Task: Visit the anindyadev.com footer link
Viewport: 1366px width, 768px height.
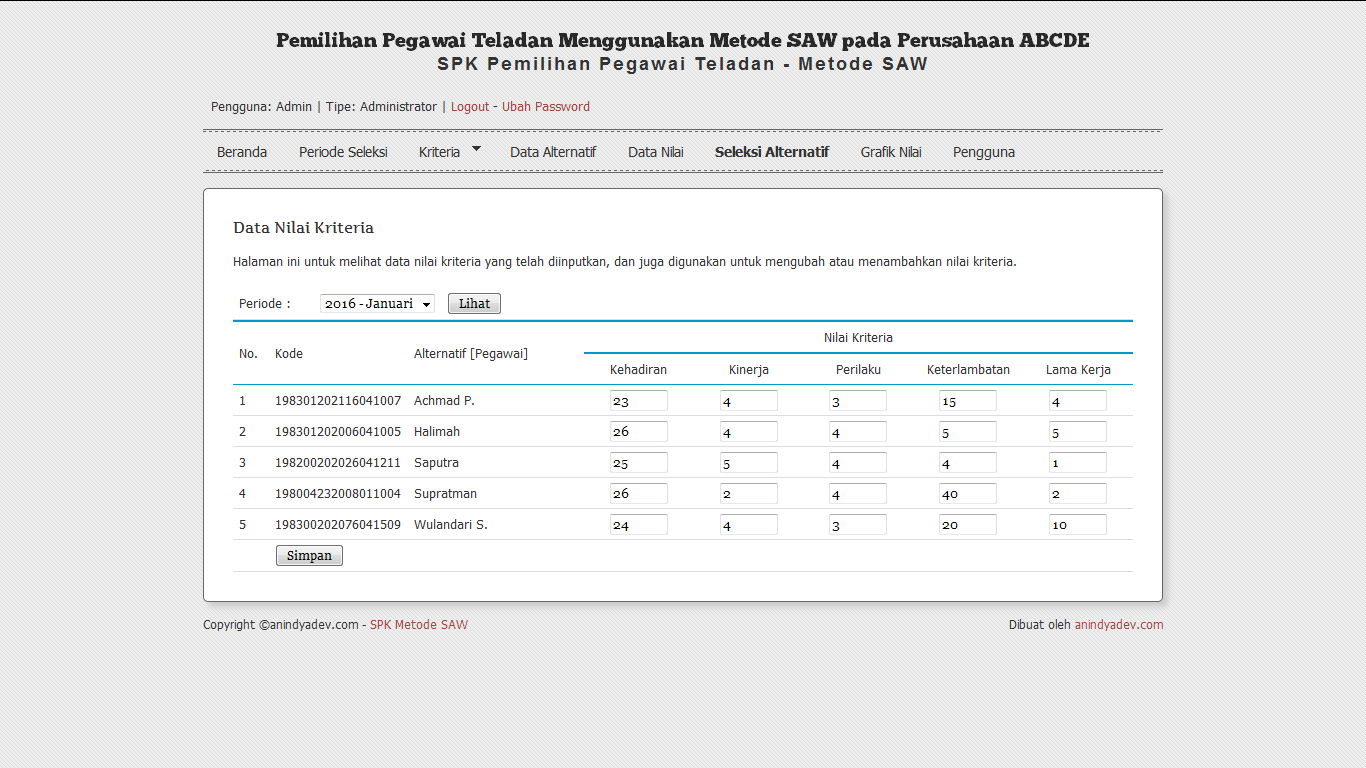Action: pyautogui.click(x=1119, y=625)
